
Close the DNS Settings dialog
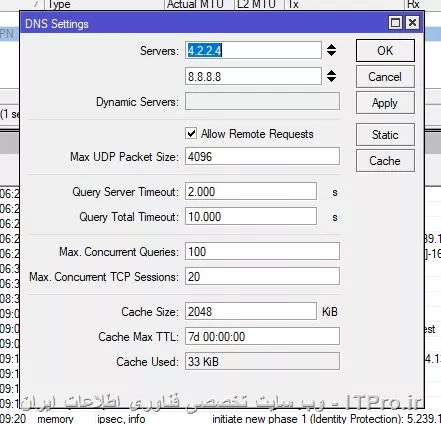(x=412, y=23)
